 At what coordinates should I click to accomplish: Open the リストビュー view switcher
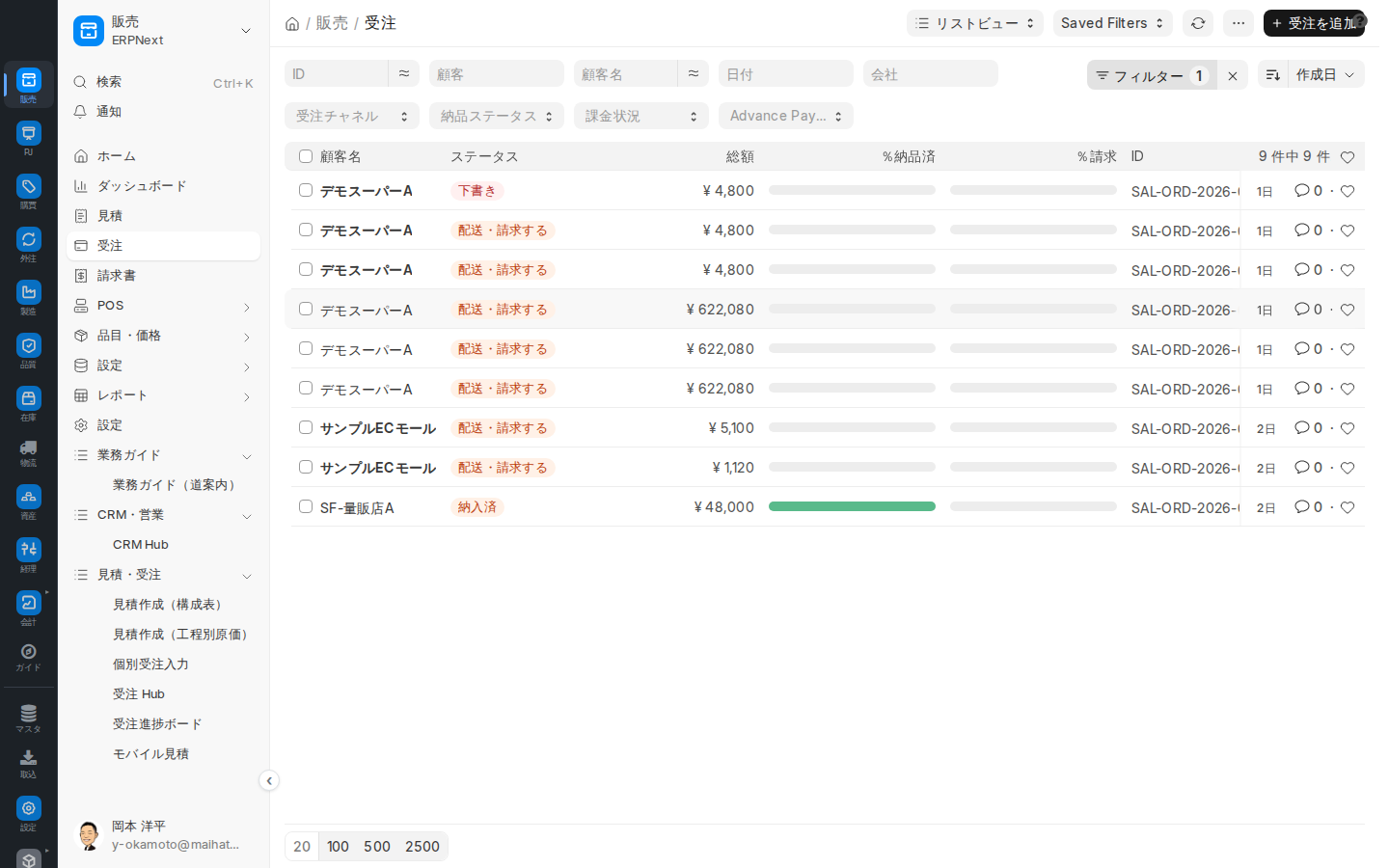[x=975, y=23]
